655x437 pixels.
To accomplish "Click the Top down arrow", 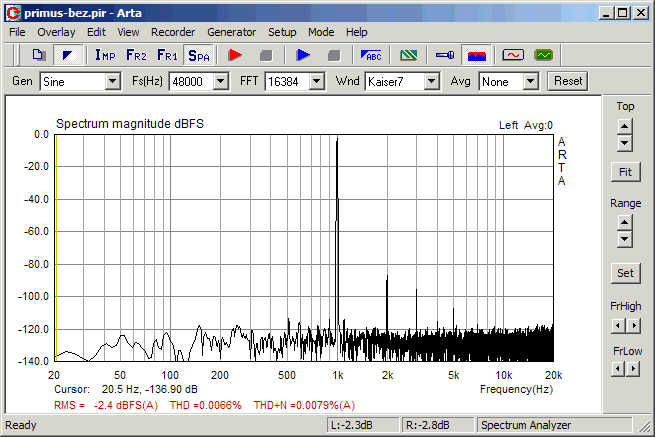I will click(625, 143).
